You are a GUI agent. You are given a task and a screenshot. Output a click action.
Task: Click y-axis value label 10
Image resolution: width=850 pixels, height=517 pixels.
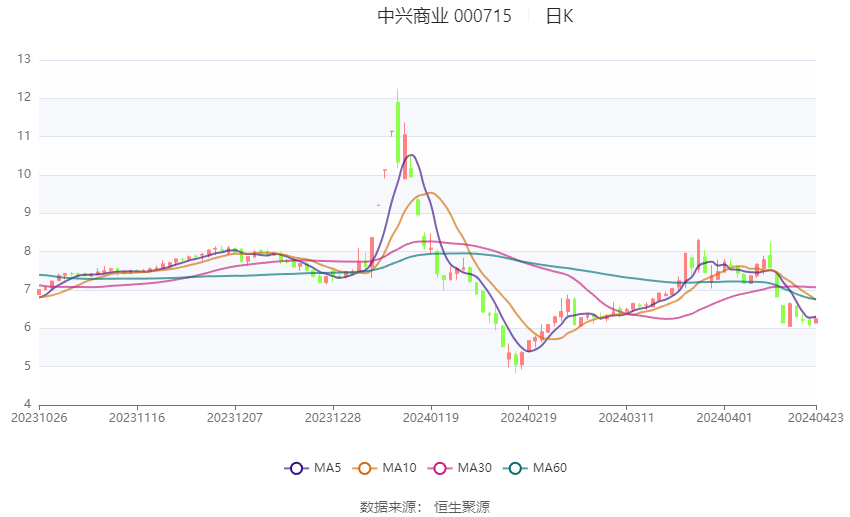24,175
